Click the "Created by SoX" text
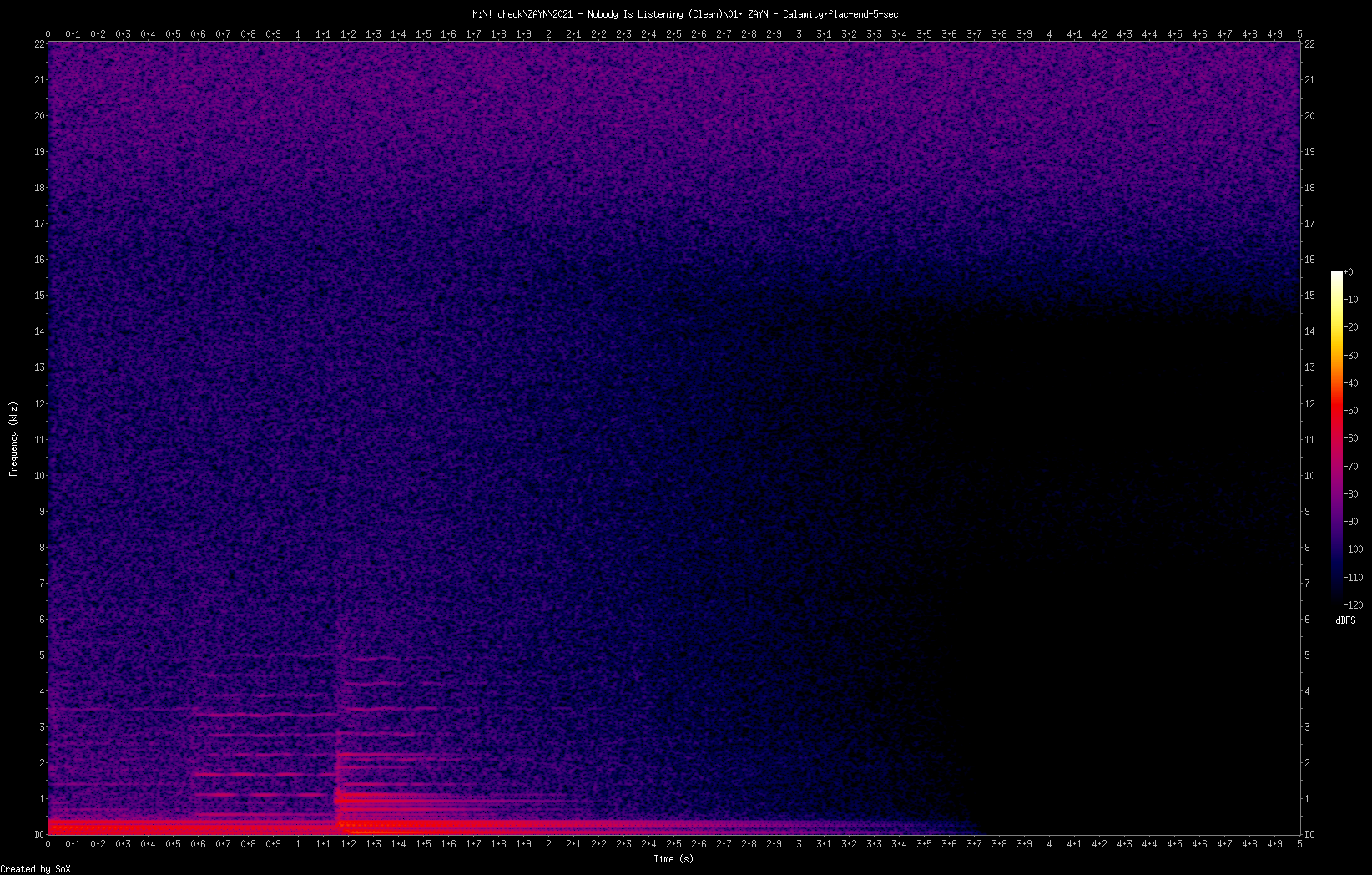This screenshot has width=1372, height=875. [35, 869]
